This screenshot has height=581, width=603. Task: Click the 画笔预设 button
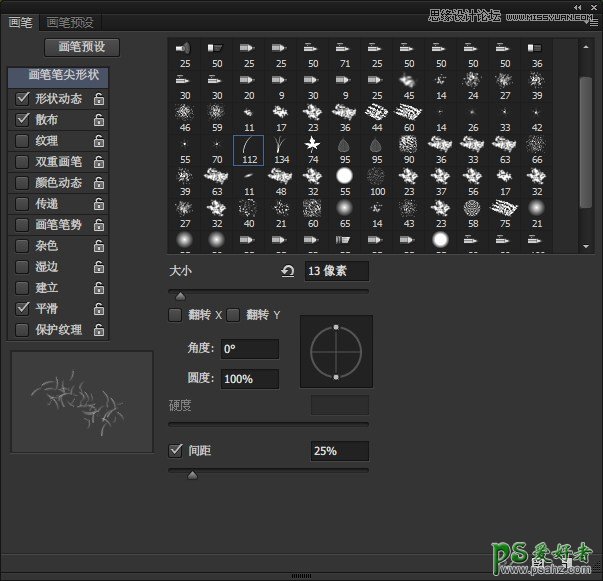pyautogui.click(x=82, y=47)
